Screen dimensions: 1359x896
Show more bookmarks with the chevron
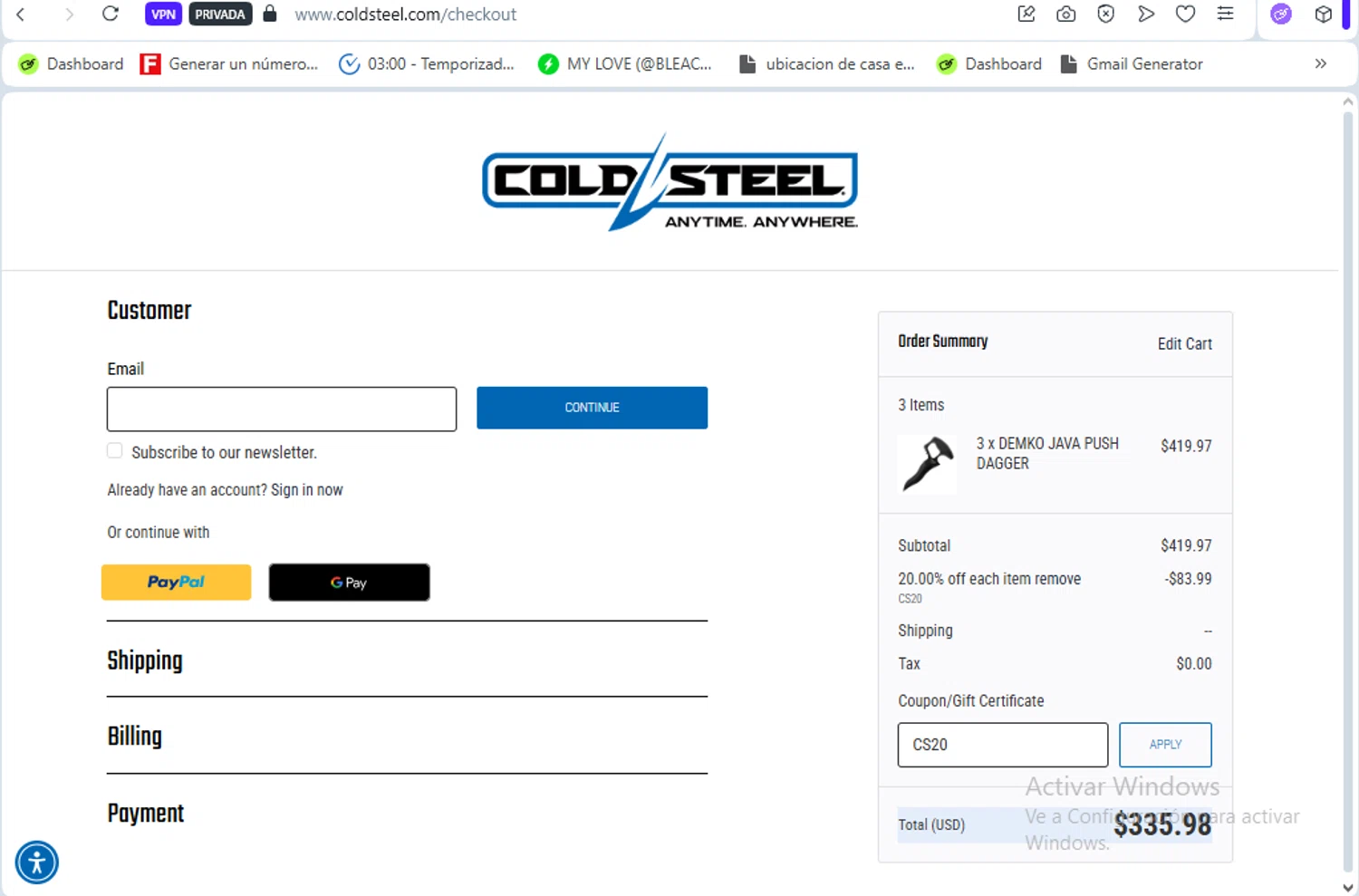click(1321, 63)
